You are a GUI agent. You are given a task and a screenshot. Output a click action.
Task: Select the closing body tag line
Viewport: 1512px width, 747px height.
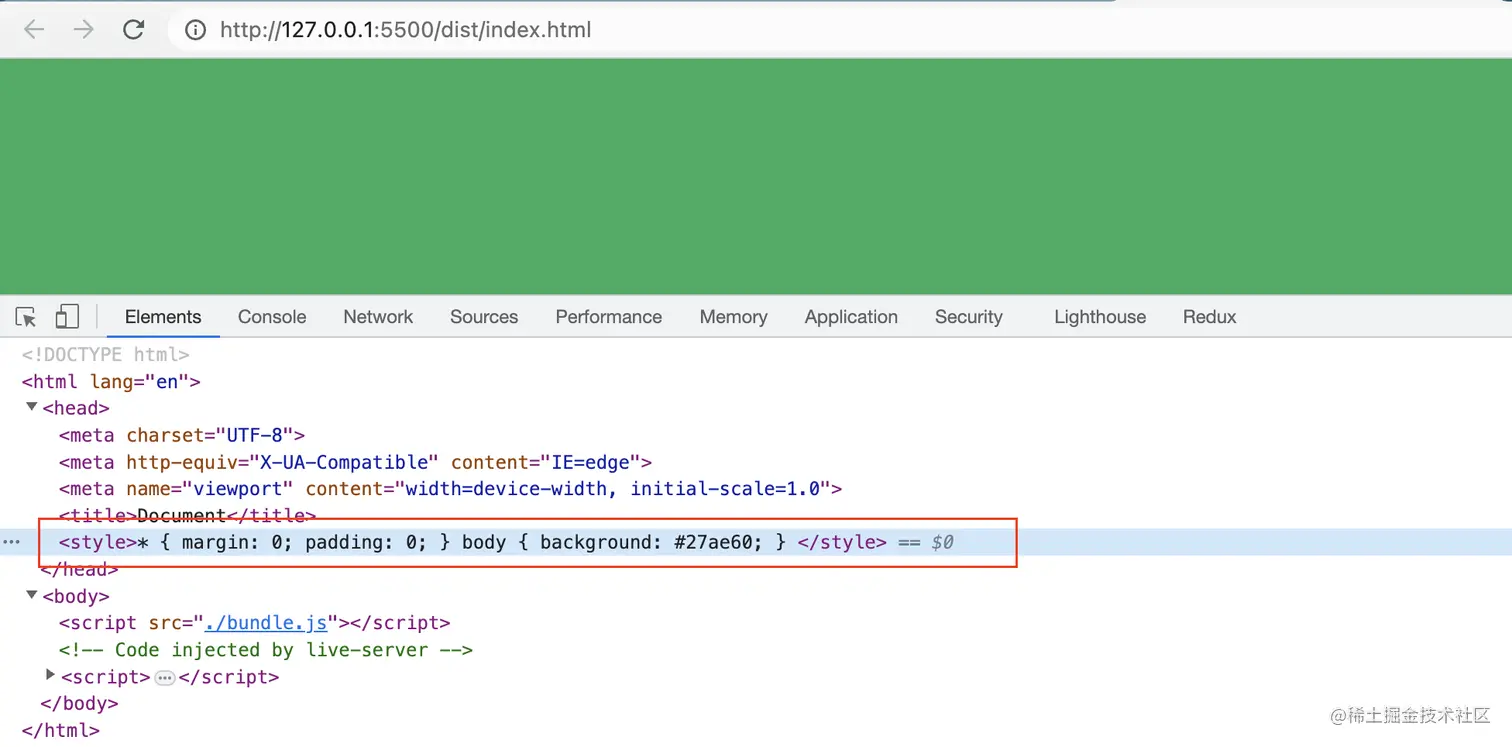[79, 703]
